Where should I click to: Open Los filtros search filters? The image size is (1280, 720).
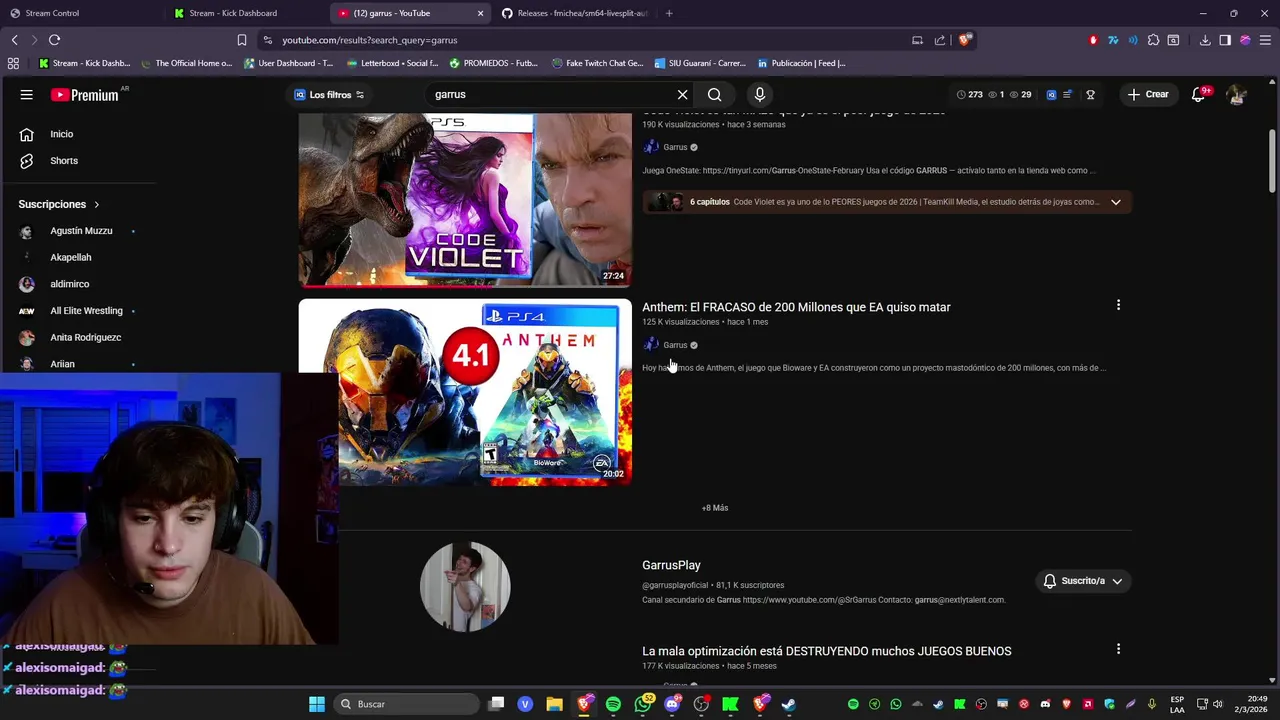[x=329, y=95]
